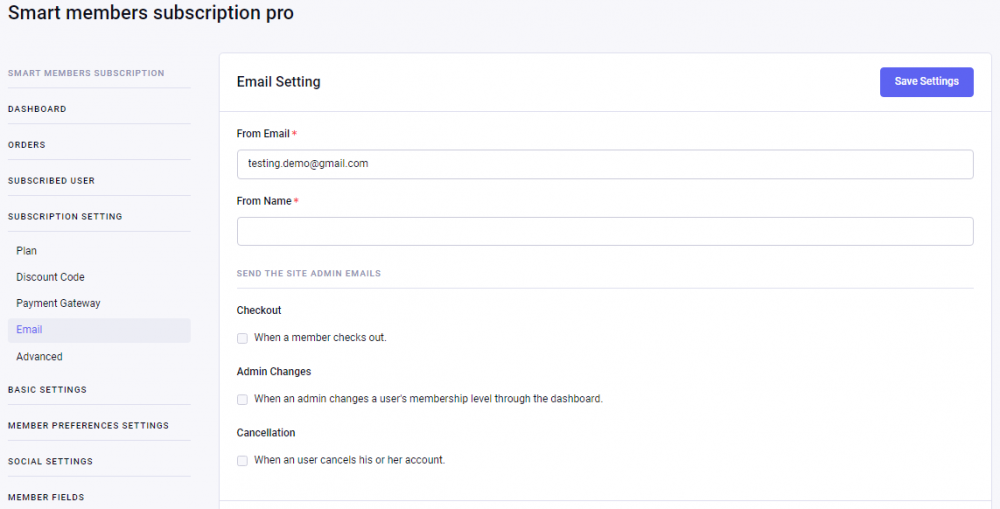Open the Advanced submenu item
This screenshot has width=1000, height=509.
tap(39, 357)
